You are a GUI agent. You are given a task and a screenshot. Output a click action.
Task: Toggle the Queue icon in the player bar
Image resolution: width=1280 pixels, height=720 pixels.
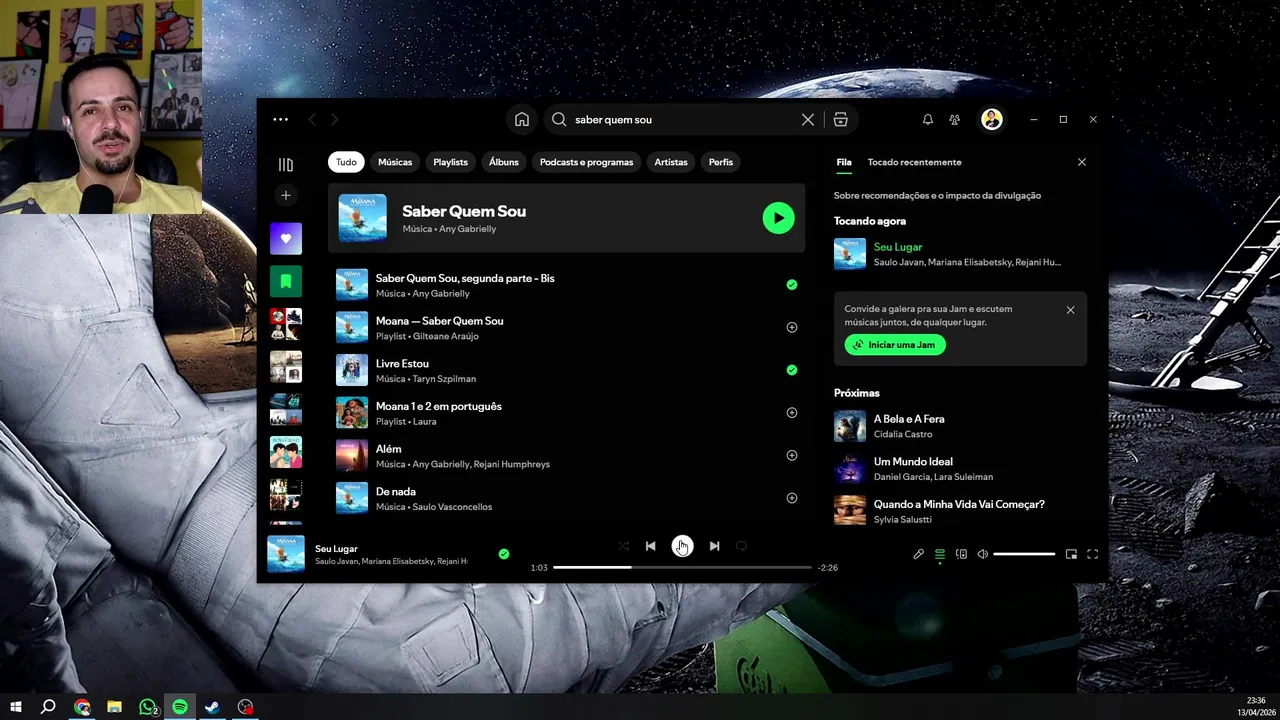pos(940,554)
